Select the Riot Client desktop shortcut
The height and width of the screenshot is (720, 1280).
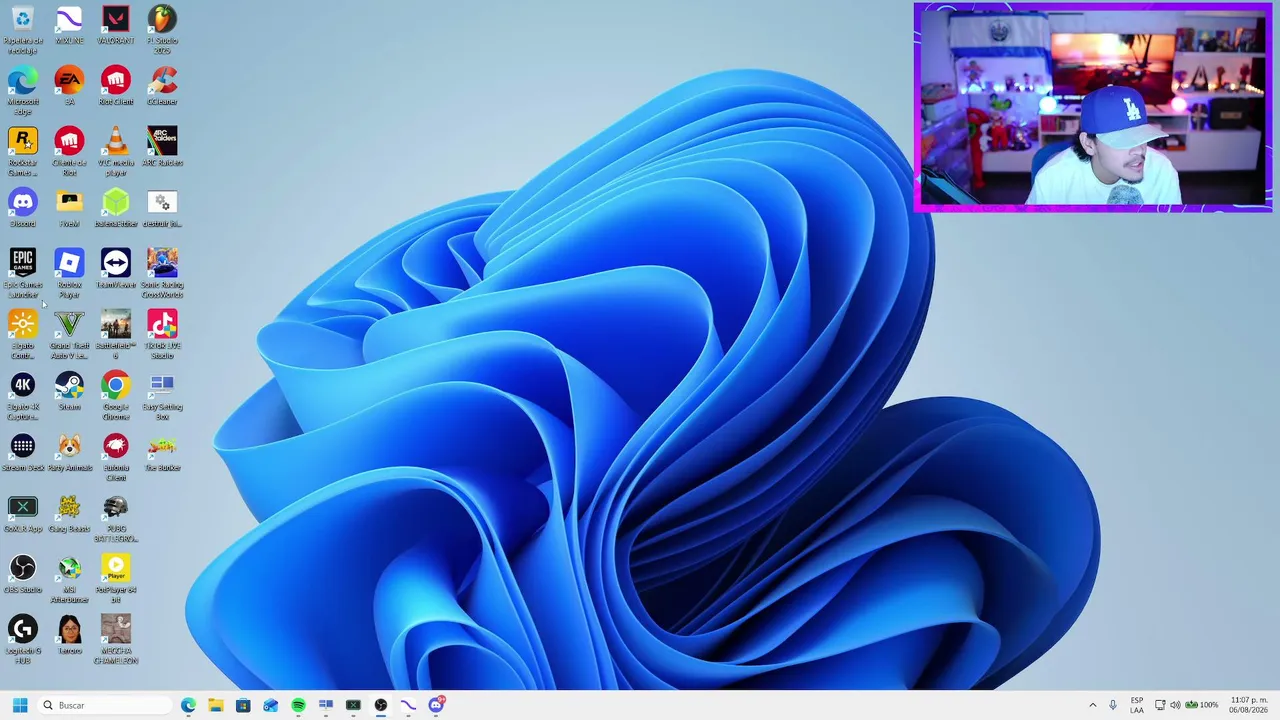tap(116, 86)
